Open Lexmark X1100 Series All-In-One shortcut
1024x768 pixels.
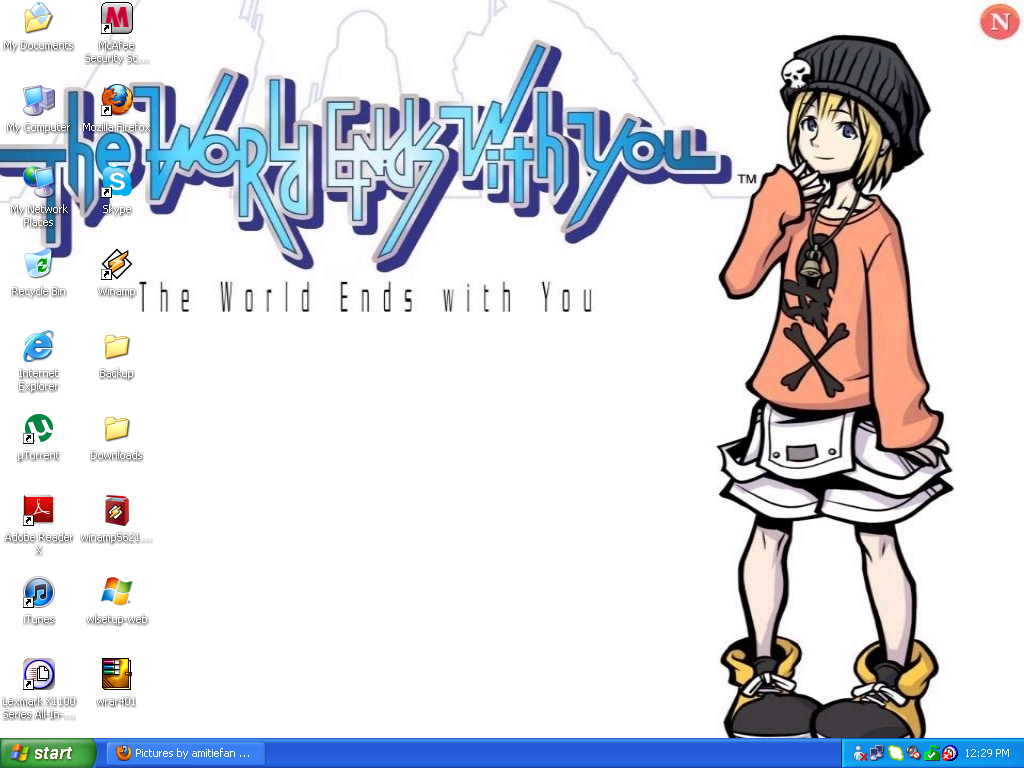pyautogui.click(x=39, y=674)
